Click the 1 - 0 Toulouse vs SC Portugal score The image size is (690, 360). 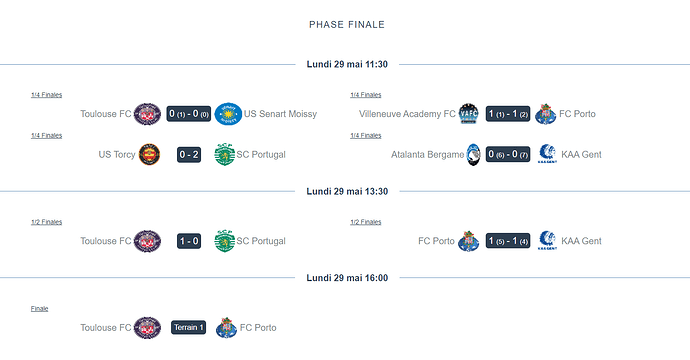(x=189, y=241)
